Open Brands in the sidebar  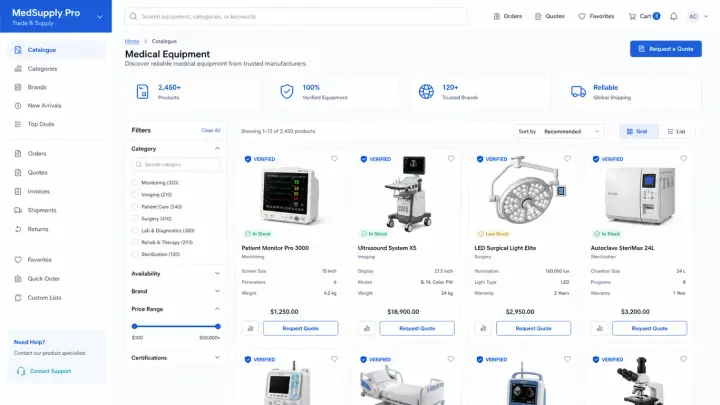pyautogui.click(x=56, y=87)
